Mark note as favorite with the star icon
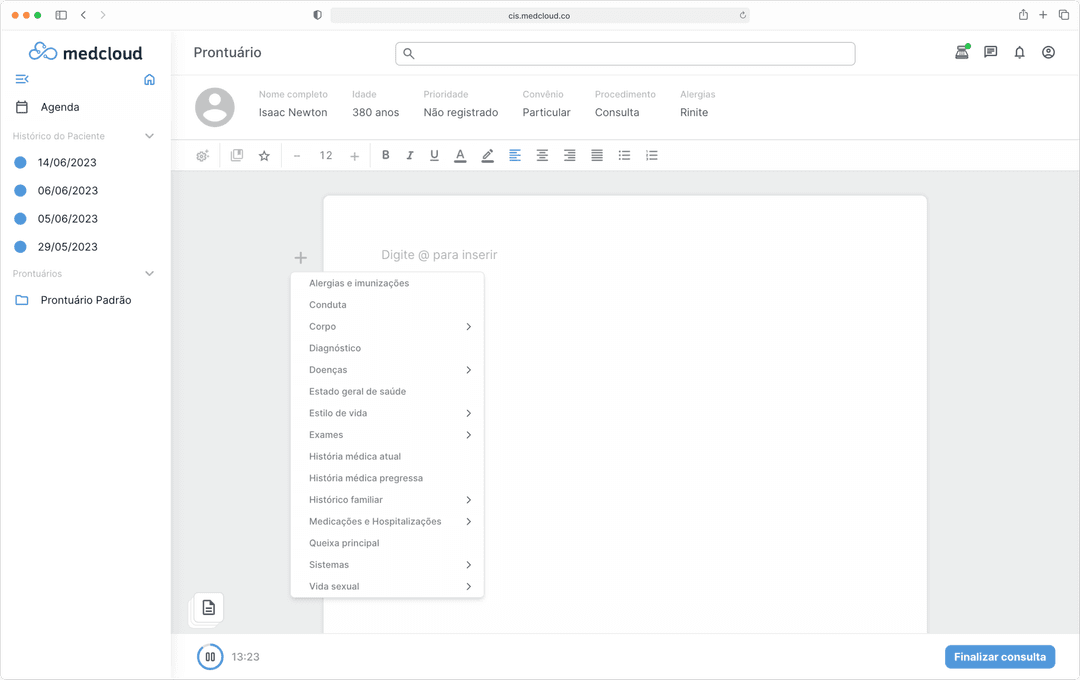 pos(263,155)
